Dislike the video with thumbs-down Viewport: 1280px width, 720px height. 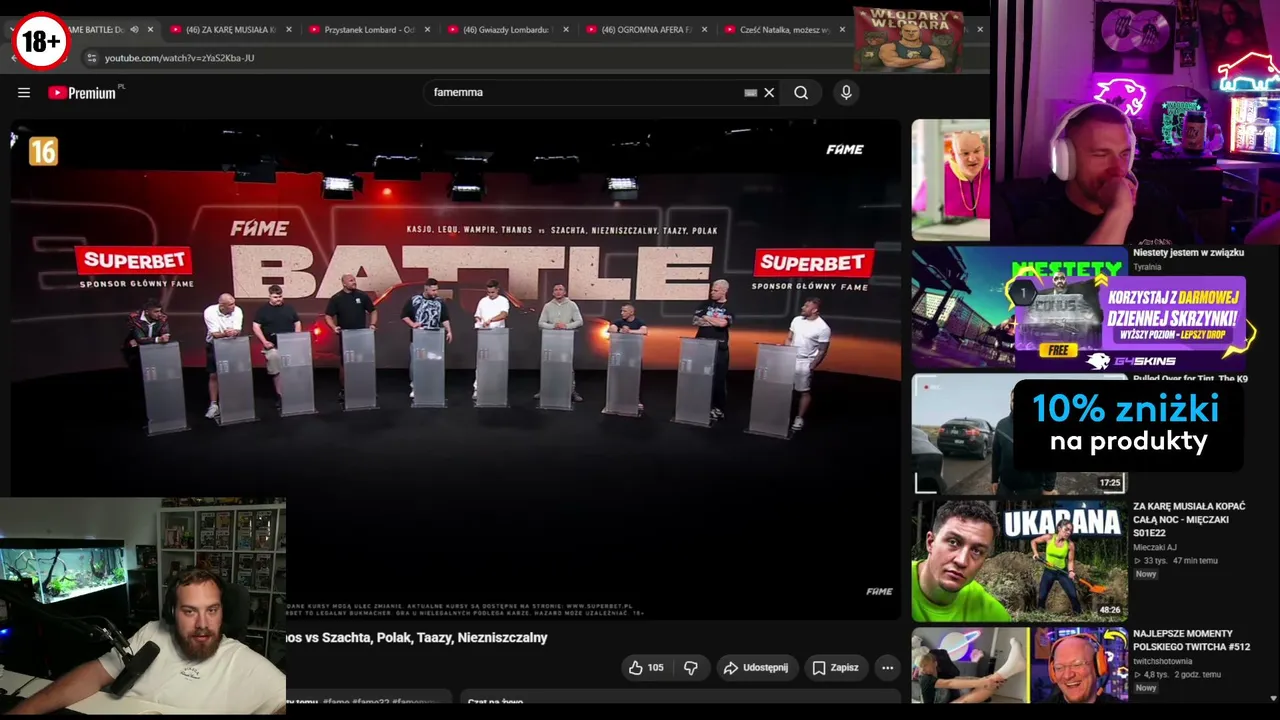coord(691,668)
